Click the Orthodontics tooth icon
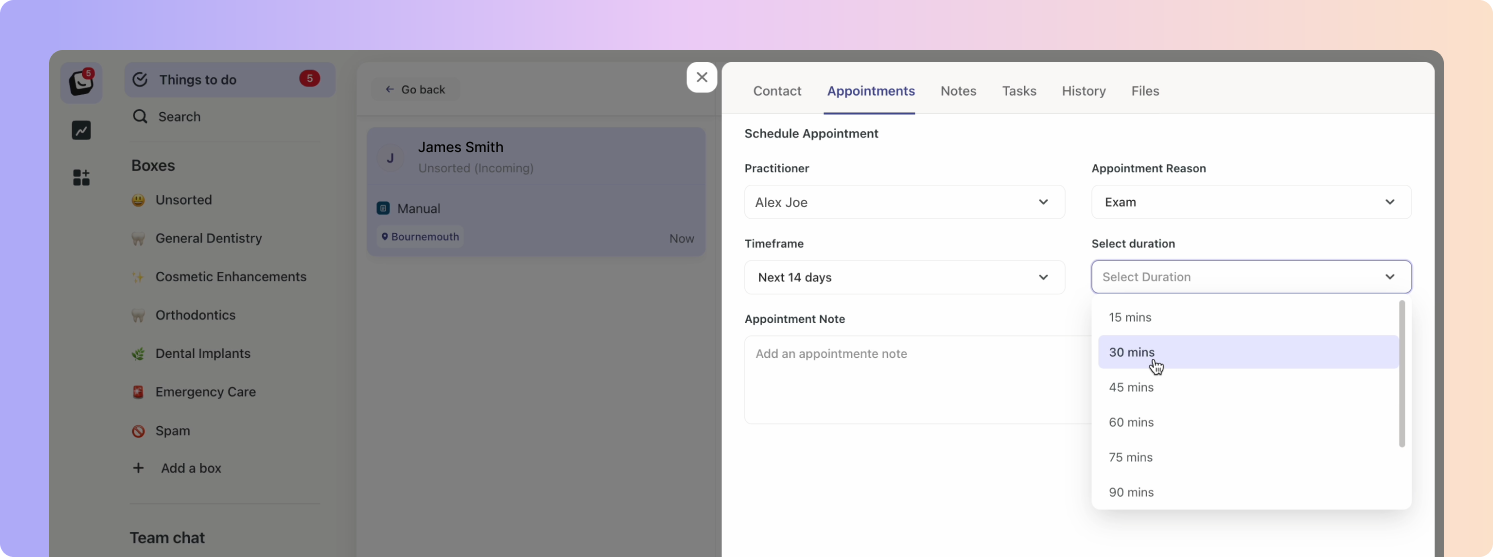Screen dimensions: 1493x557 (138, 315)
